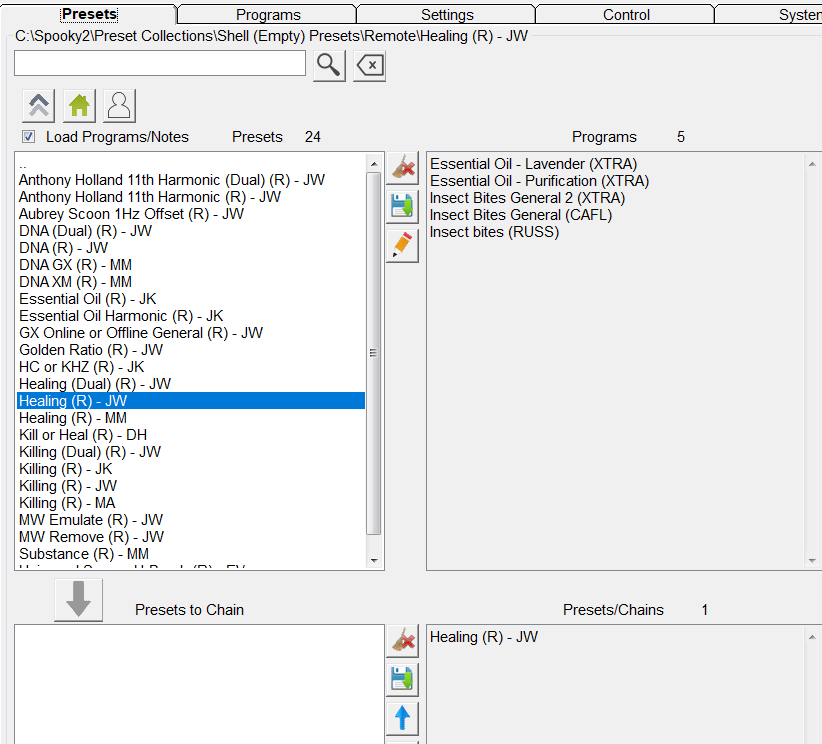Toggle Load Programs/Notes checkbox
The width and height of the screenshot is (822, 744).
pos(29,137)
